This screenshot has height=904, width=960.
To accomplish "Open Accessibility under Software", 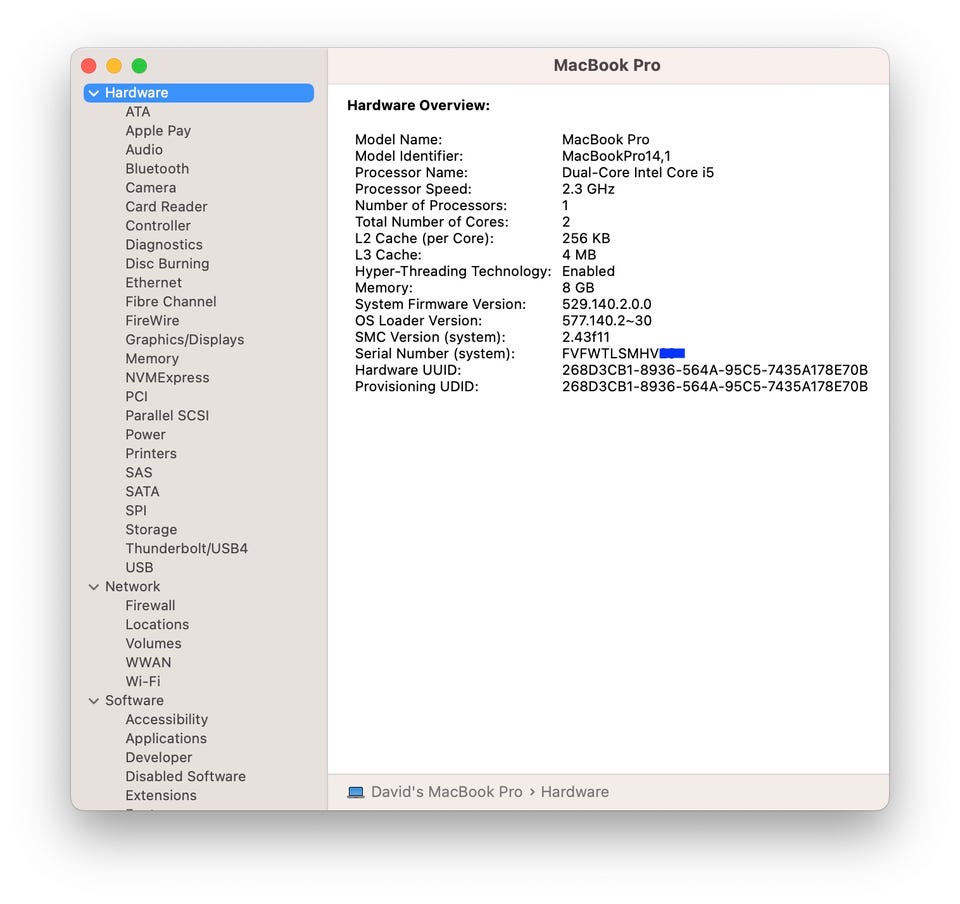I will click(167, 719).
